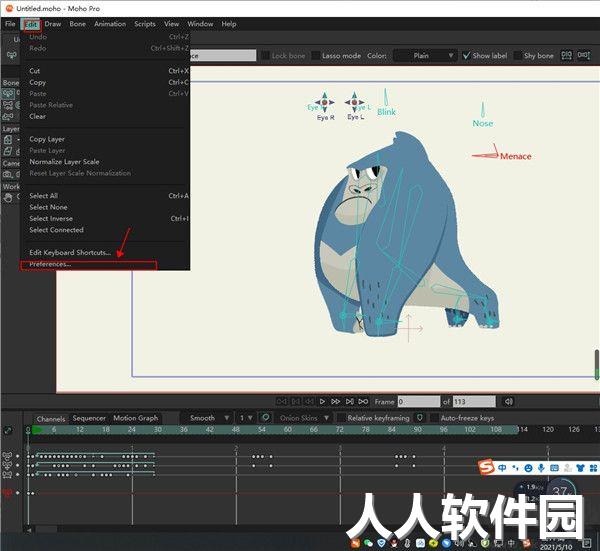The height and width of the screenshot is (551, 600).
Task: Choose Select None in the Edit menu
Action: click(x=105, y=207)
